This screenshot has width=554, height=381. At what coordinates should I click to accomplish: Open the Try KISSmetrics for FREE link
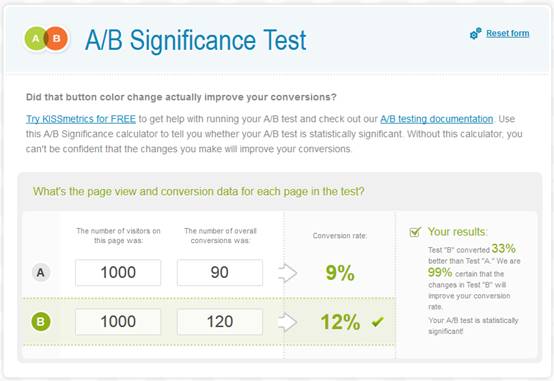(x=81, y=119)
